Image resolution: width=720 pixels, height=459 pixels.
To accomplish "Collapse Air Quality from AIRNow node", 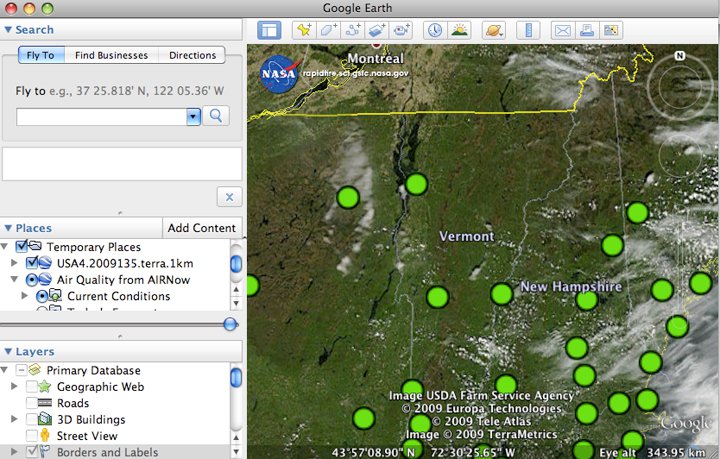I will pos(14,280).
